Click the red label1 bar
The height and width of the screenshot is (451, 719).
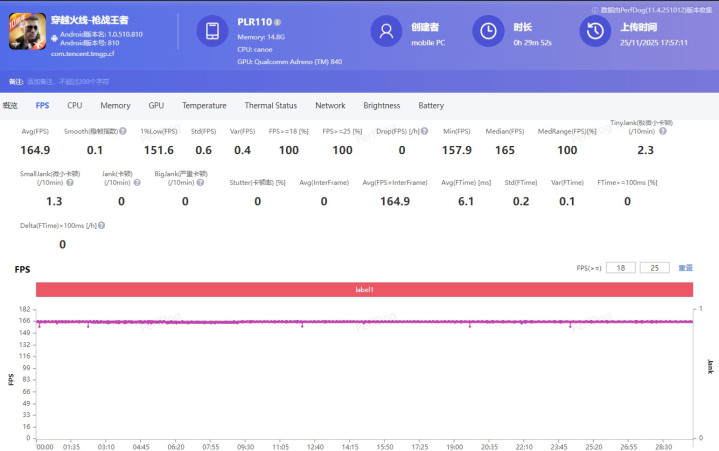point(364,289)
